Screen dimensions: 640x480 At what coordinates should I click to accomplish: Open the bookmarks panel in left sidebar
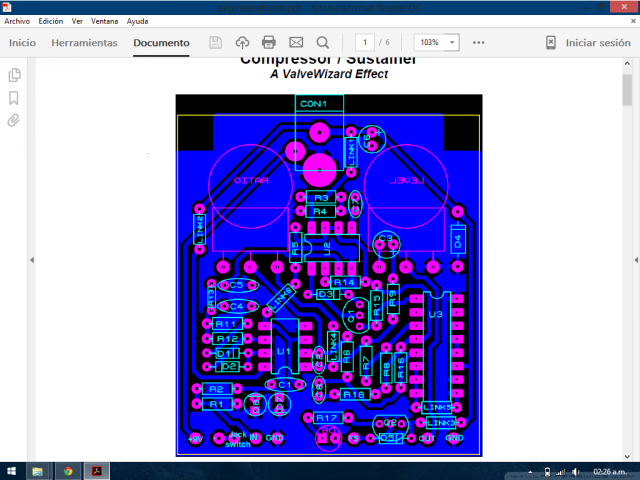point(14,98)
